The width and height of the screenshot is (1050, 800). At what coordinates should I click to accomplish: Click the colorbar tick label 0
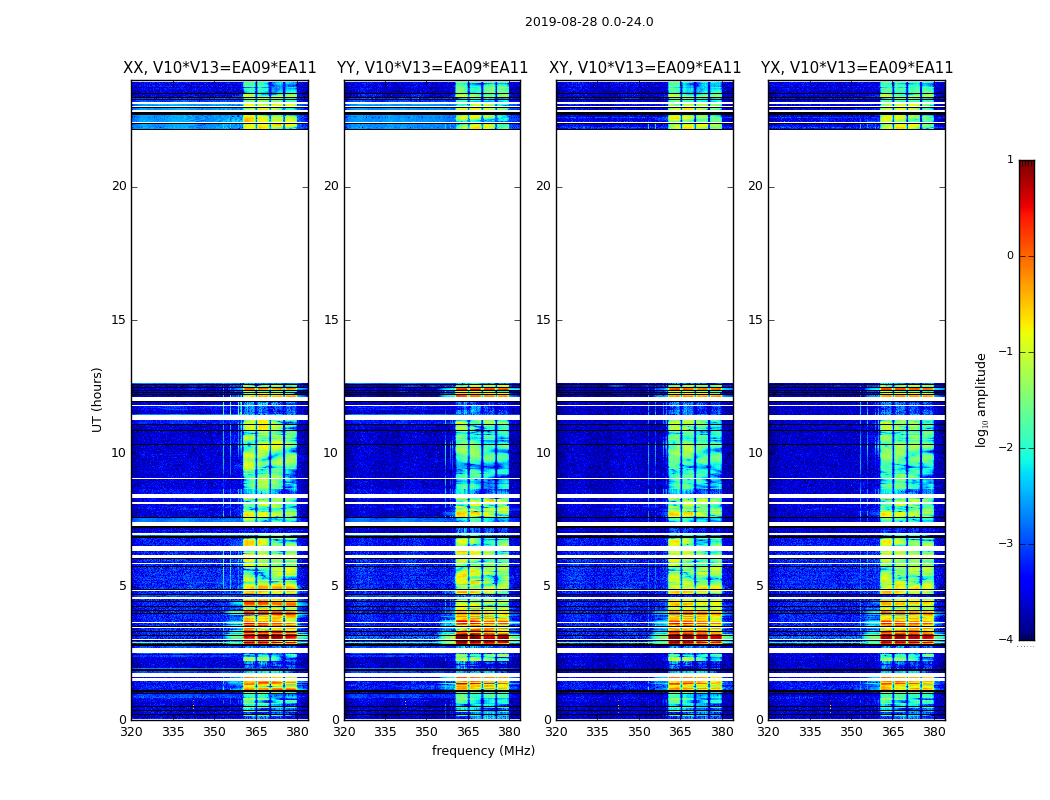point(1009,256)
